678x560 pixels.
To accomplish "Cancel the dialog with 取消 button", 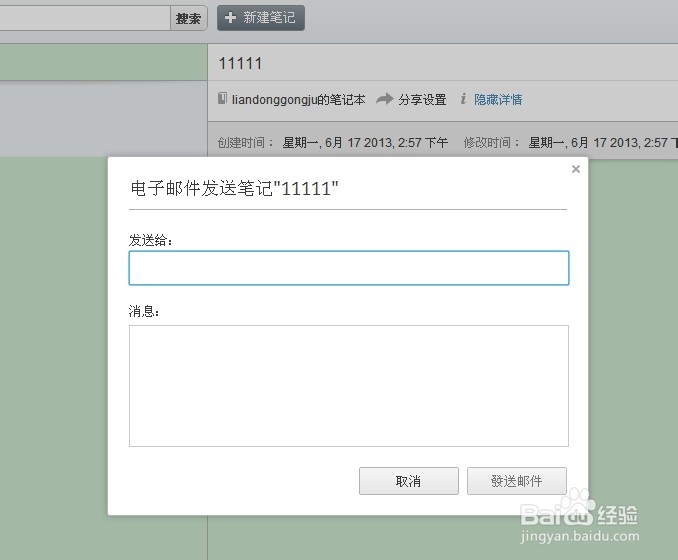I will tap(409, 481).
